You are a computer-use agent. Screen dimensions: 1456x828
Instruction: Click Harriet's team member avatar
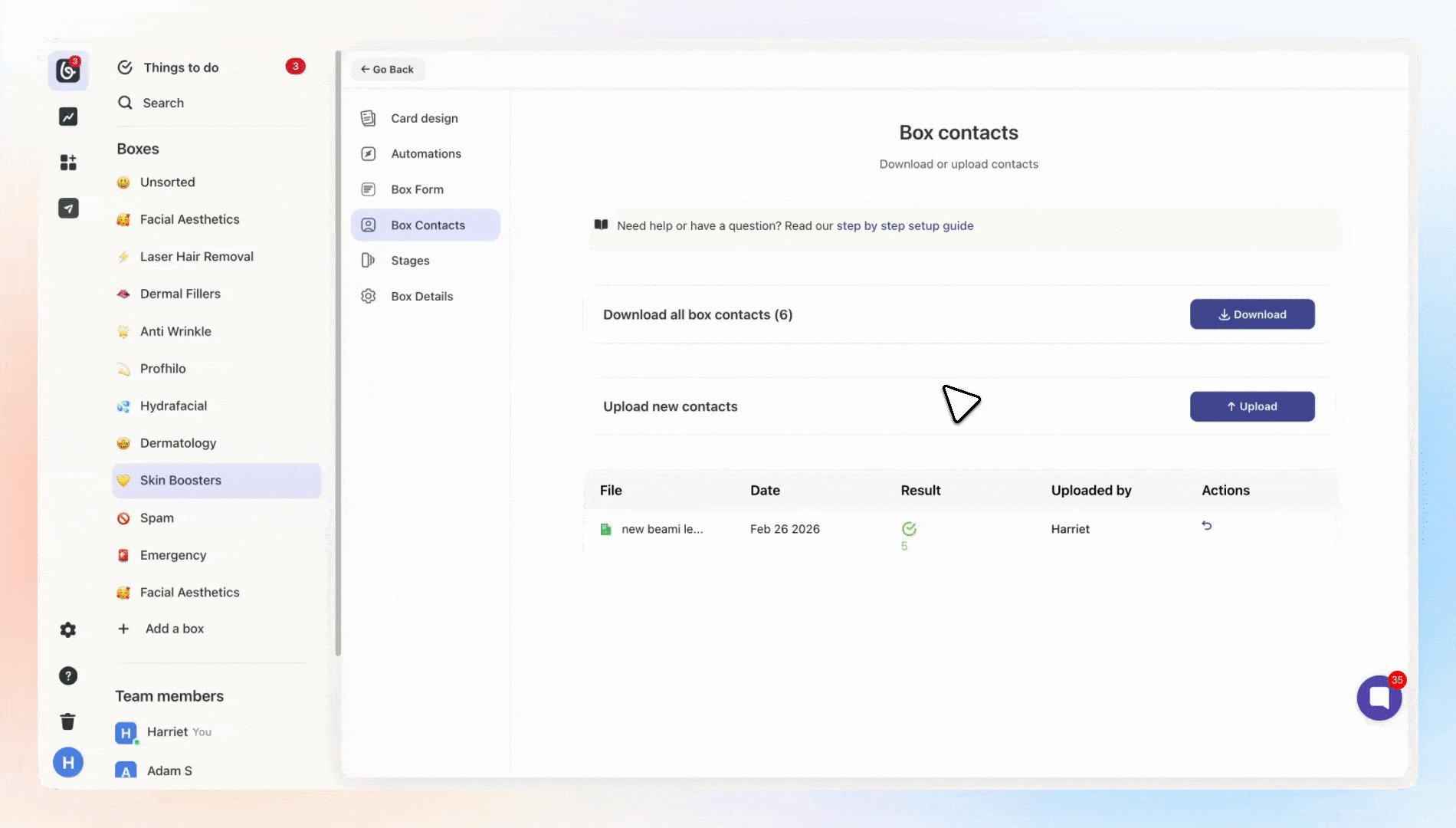tap(126, 733)
